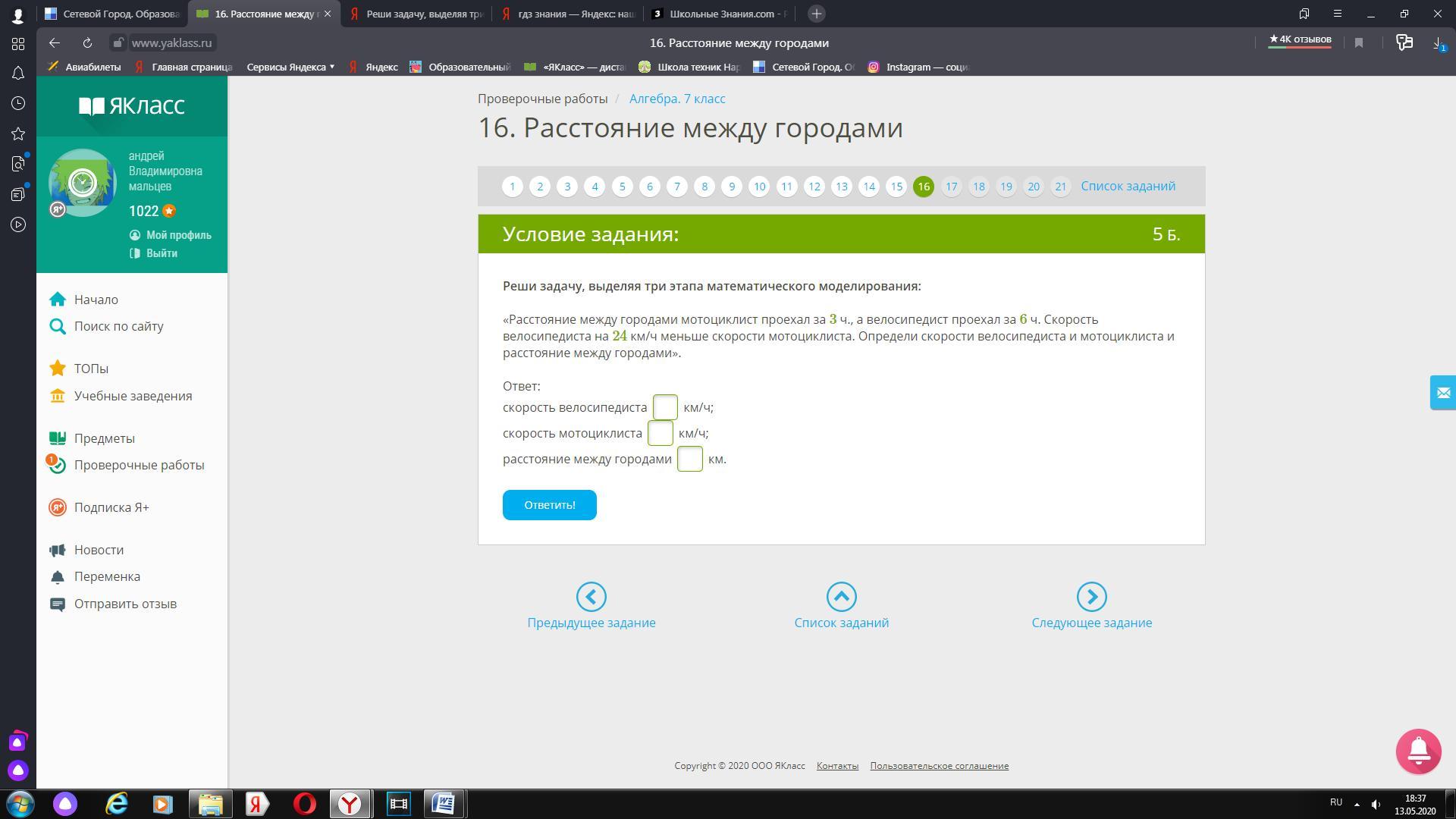Image resolution: width=1456 pixels, height=819 pixels.
Task: Reload the page with refresh icon
Action: pos(87,43)
